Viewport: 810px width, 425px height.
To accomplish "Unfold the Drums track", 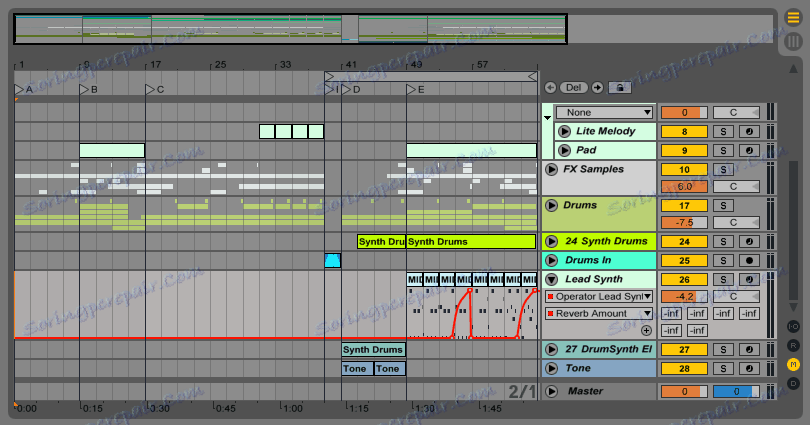I will [x=551, y=206].
